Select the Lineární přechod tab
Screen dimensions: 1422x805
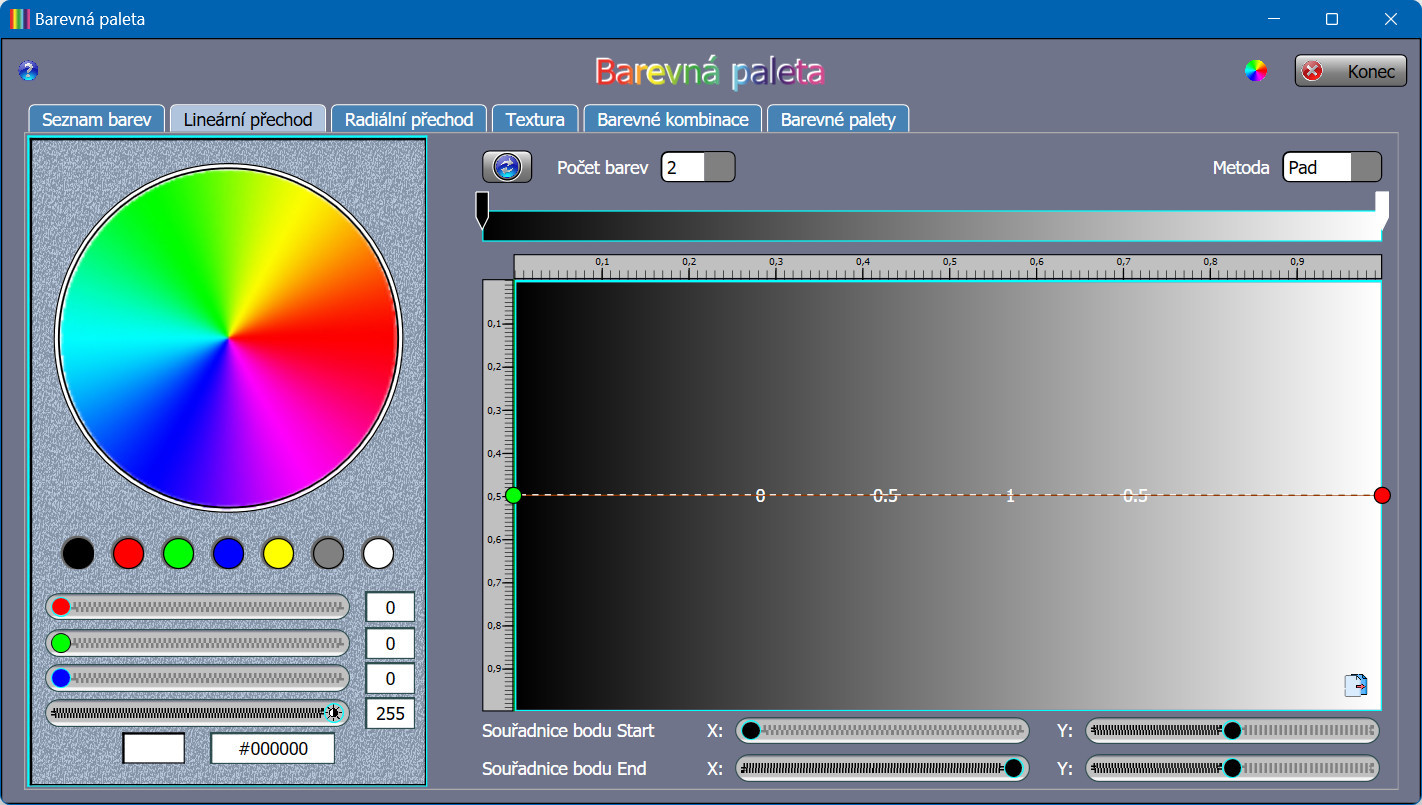tap(248, 119)
